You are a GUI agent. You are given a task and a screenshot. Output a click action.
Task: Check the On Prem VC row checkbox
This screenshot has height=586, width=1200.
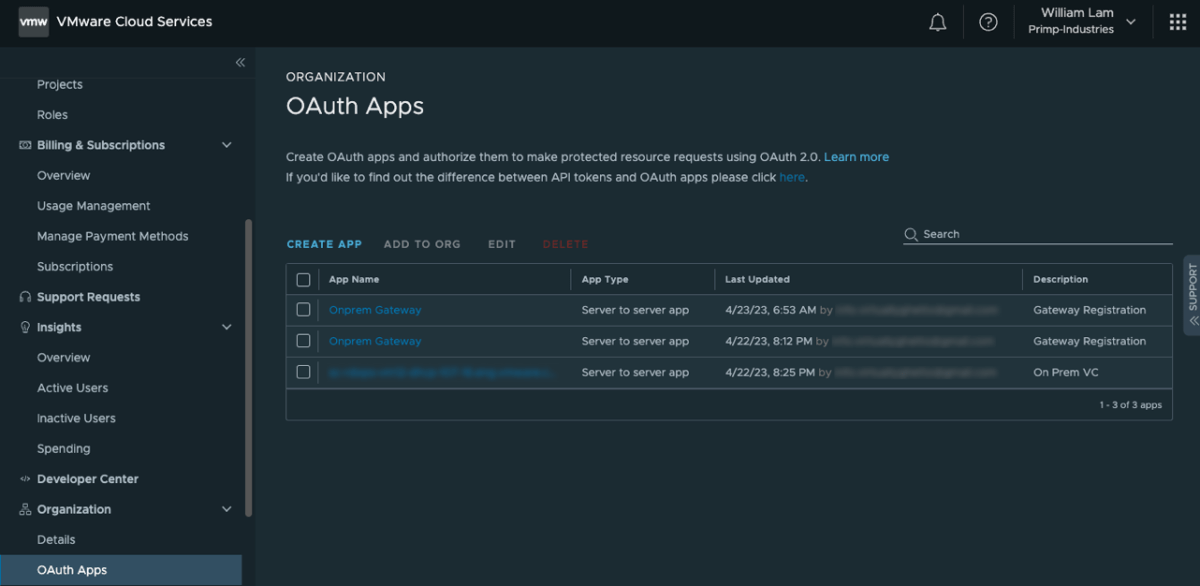pyautogui.click(x=304, y=372)
